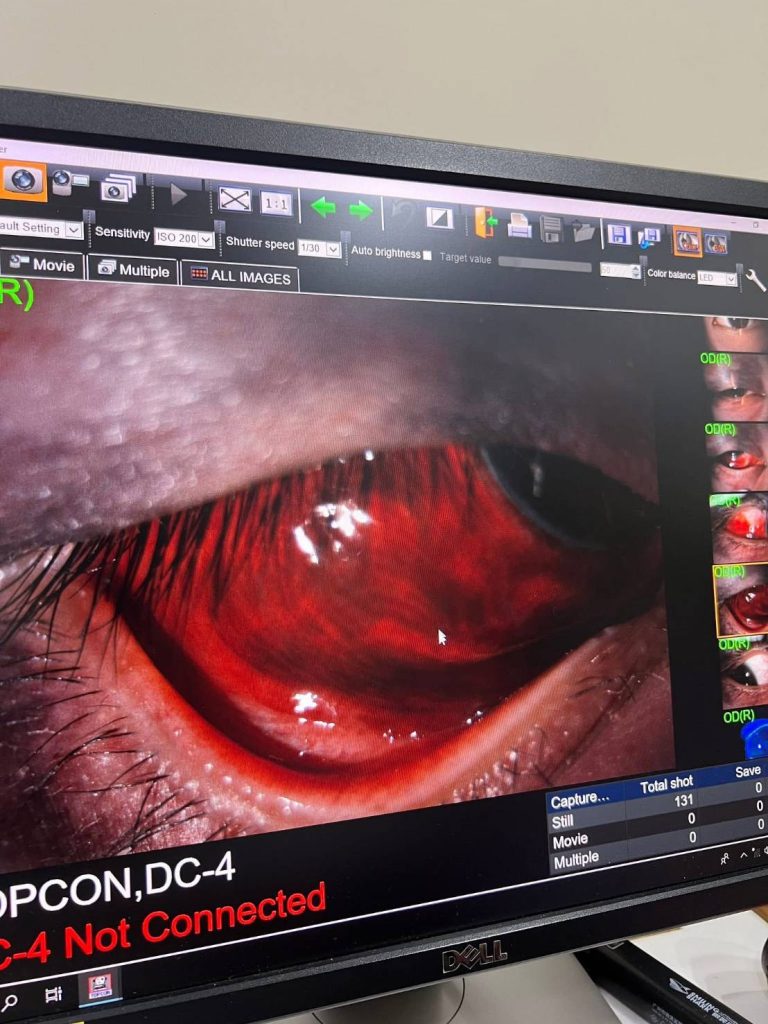
Task: Go to next image with green right arrow
Action: 360,210
